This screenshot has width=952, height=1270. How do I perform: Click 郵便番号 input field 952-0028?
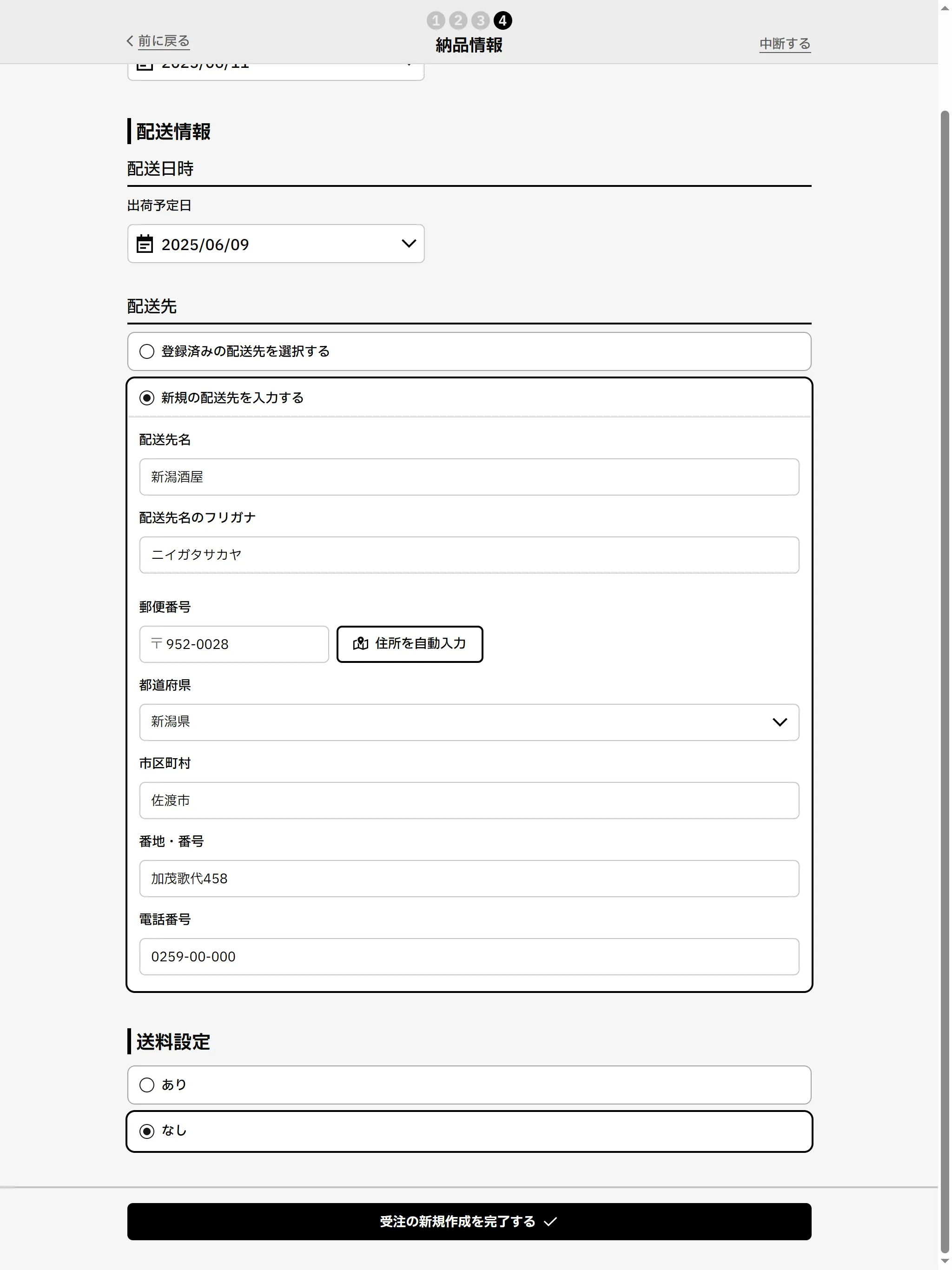click(234, 644)
